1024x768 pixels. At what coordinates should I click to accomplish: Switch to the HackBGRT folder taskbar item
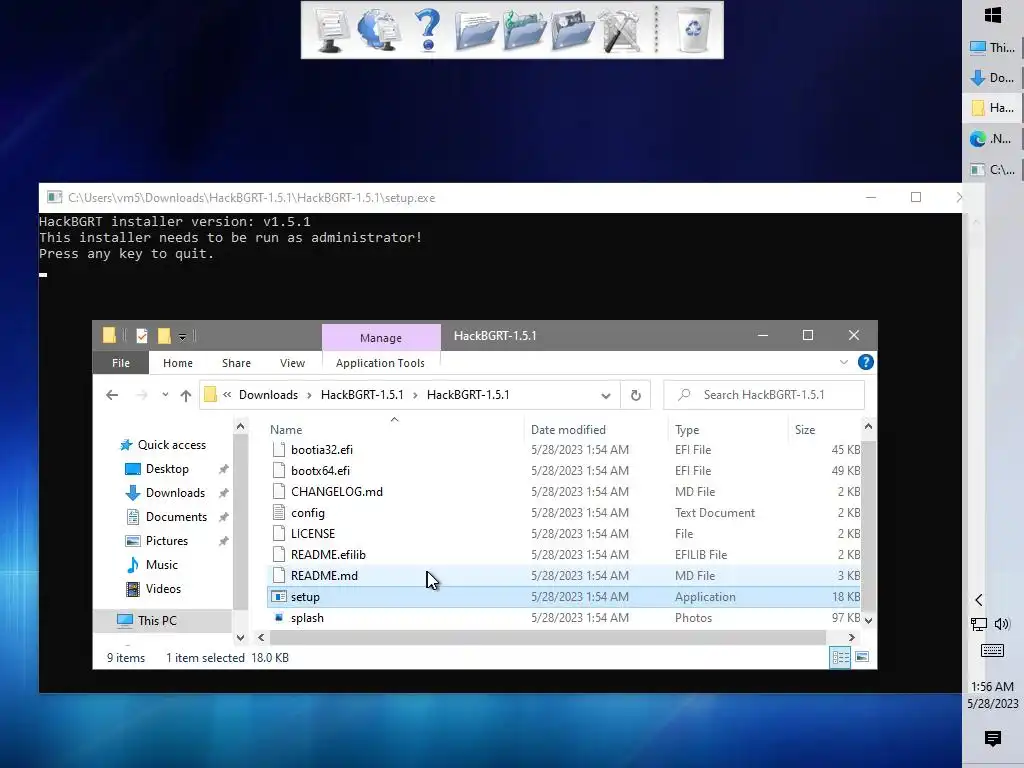[993, 108]
